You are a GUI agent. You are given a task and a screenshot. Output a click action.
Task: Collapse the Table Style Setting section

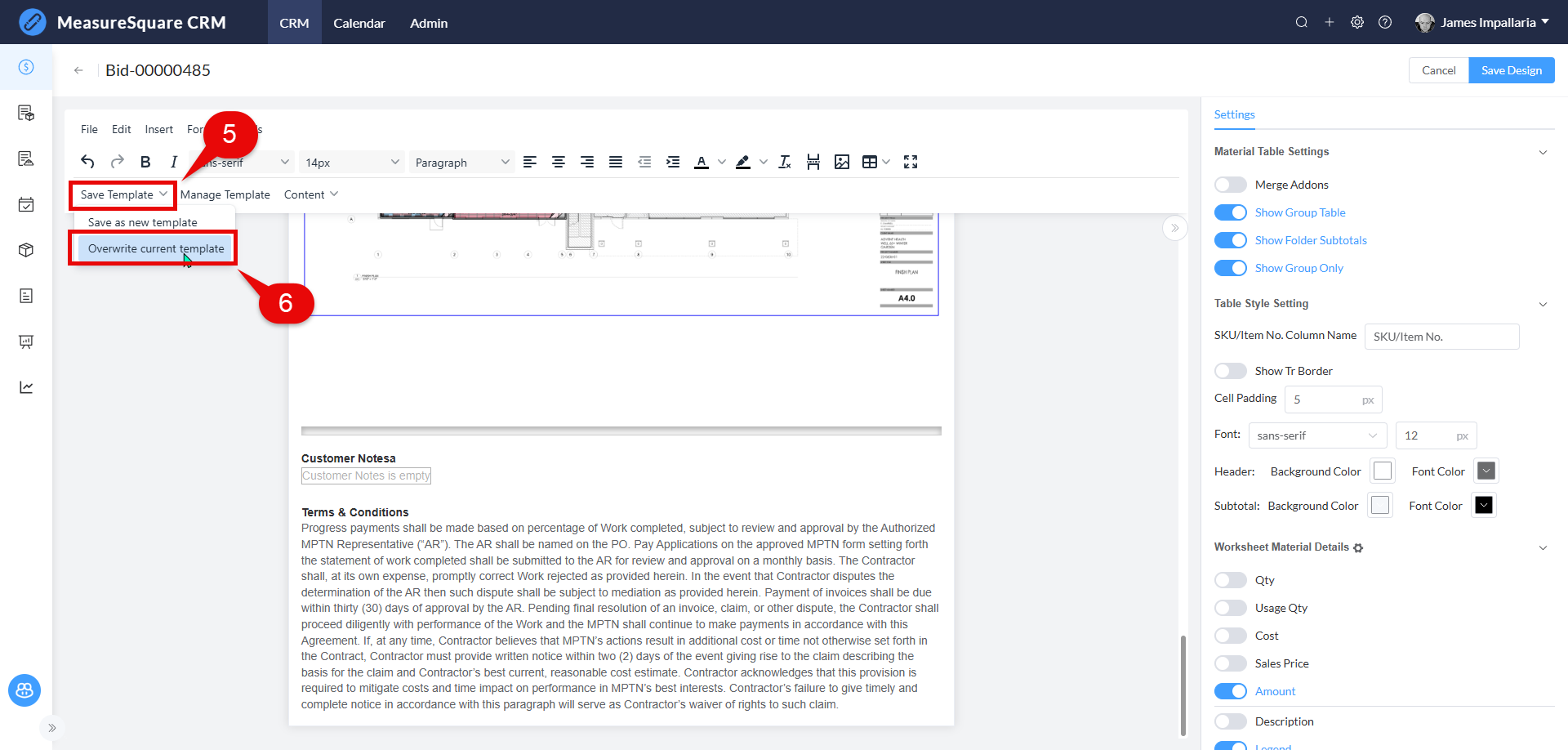coord(1543,304)
